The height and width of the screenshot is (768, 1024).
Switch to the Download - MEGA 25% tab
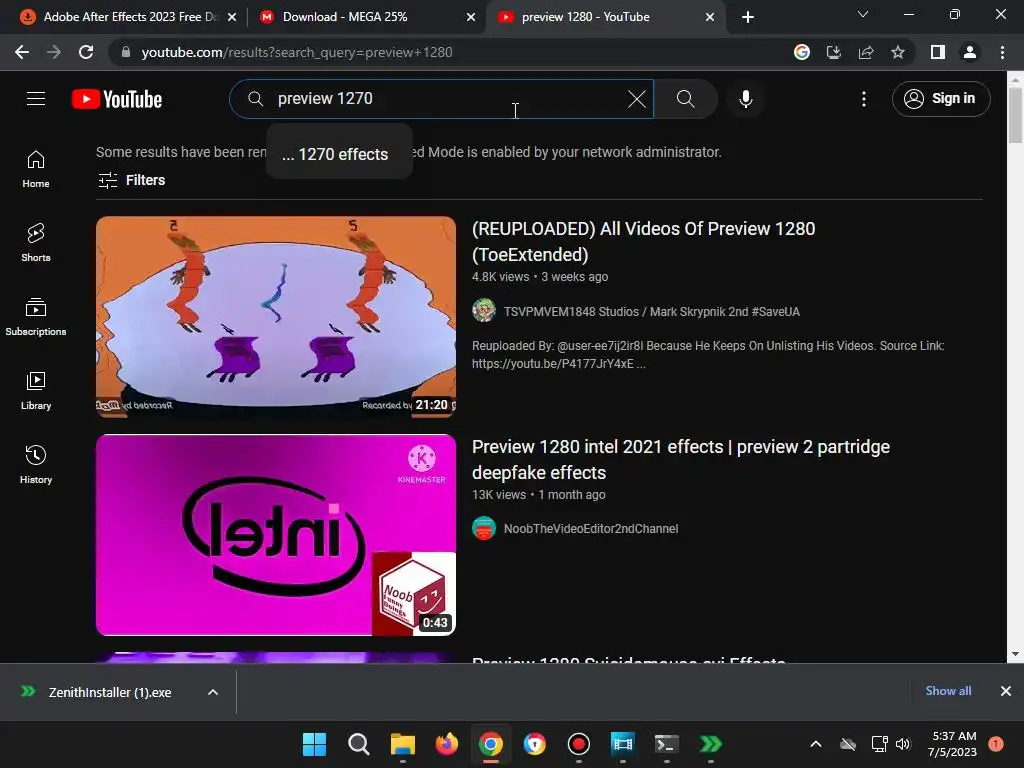point(366,17)
